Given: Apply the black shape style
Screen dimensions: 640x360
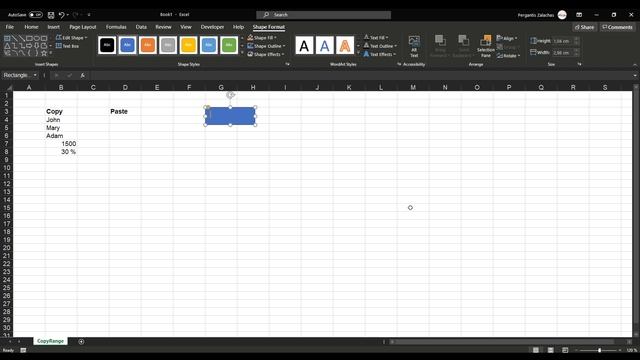Looking at the screenshot, I should point(107,45).
